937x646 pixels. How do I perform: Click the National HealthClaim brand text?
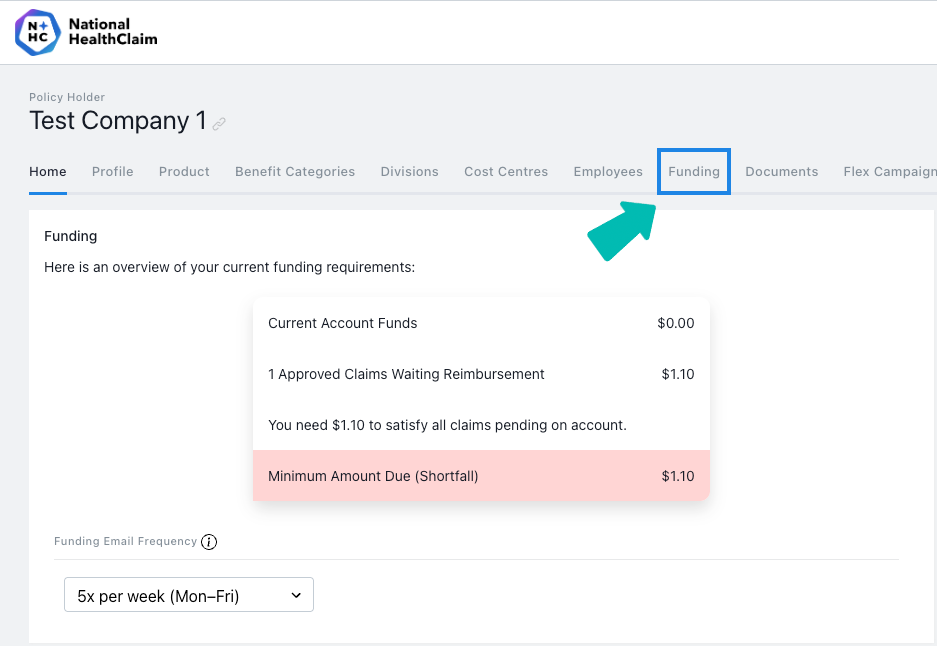[113, 32]
